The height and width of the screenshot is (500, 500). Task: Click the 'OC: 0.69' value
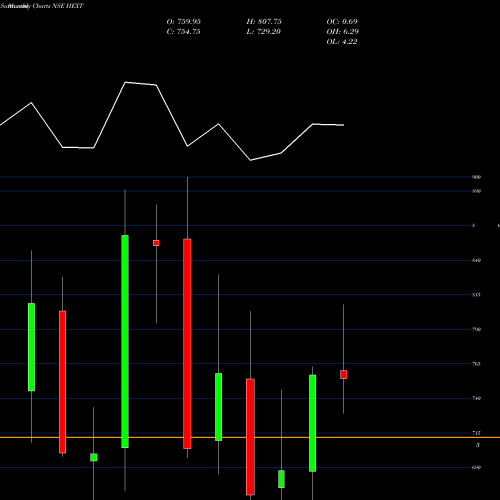[342, 22]
